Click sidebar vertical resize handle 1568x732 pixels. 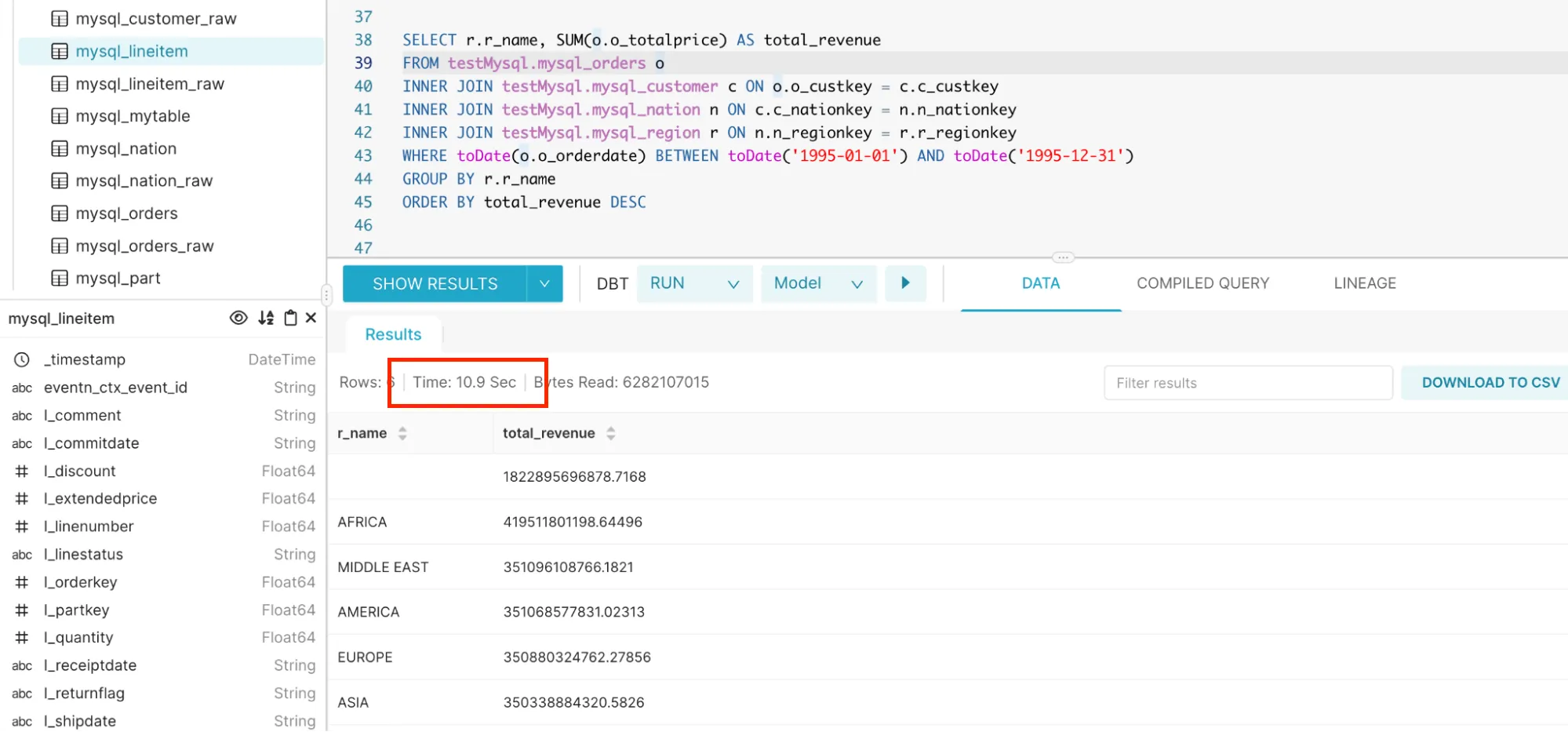coord(326,294)
